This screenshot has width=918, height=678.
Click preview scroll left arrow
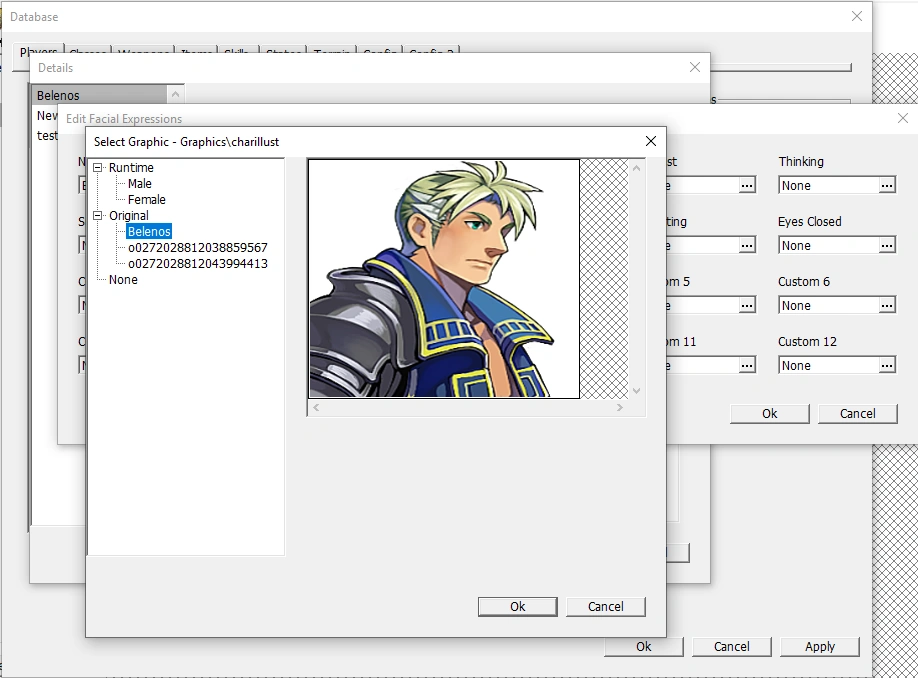[316, 408]
